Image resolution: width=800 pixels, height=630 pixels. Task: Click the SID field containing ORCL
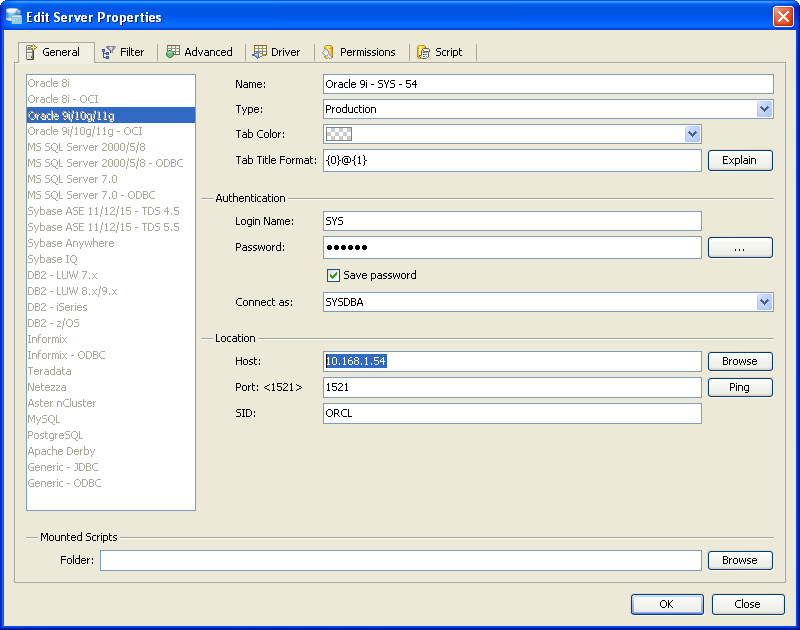[x=512, y=413]
